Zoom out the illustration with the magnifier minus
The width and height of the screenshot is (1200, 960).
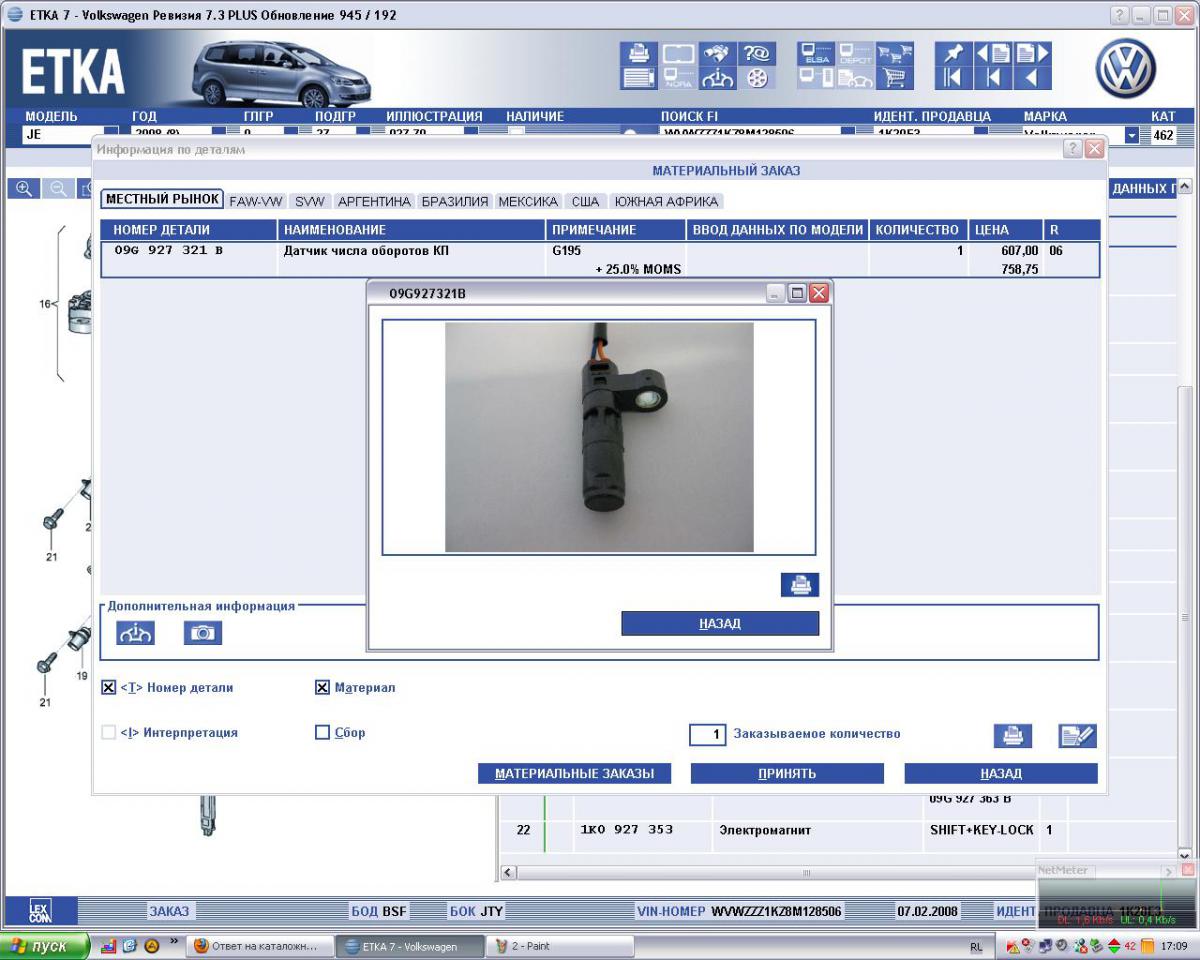coord(58,188)
